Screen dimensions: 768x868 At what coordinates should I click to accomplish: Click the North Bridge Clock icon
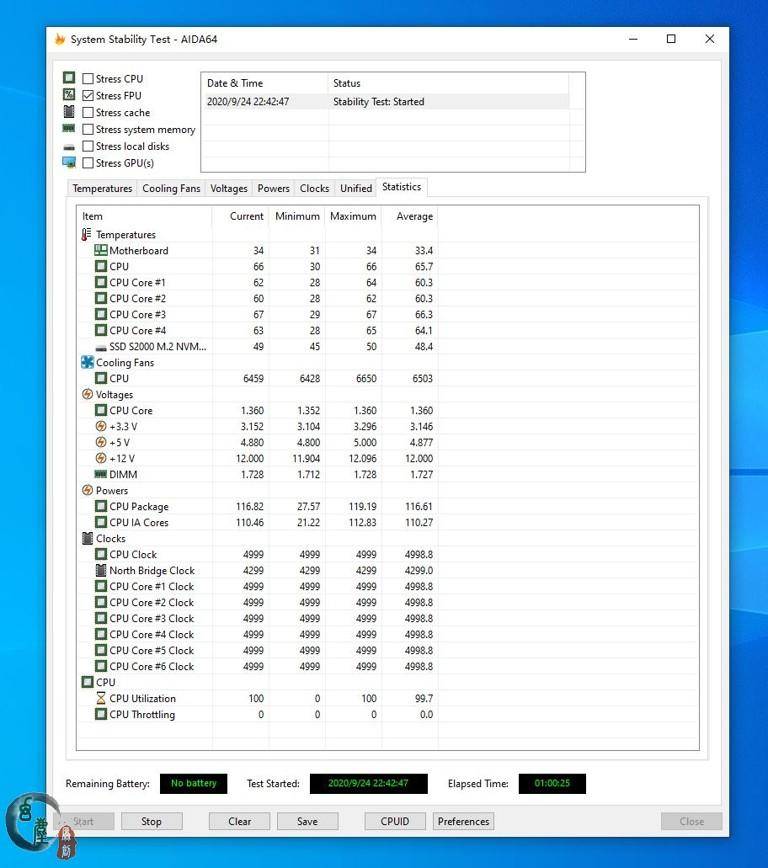(101, 570)
